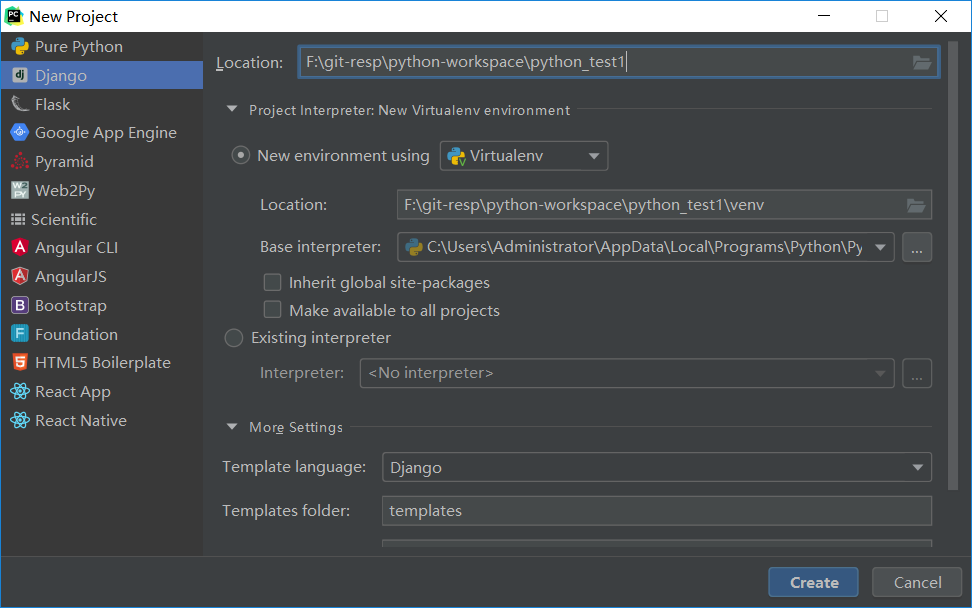Image resolution: width=972 pixels, height=608 pixels.
Task: Click the Django icon in the project list
Action: click(20, 75)
